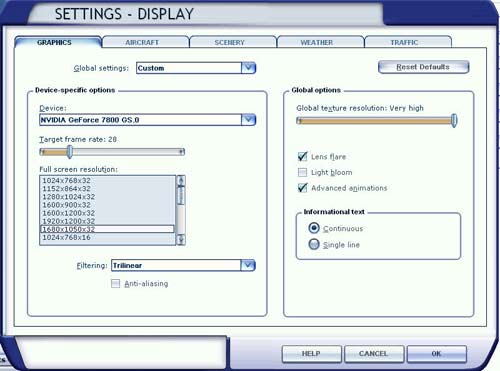Open the Filtering dropdown arrow
This screenshot has width=500, height=371.
248,265
